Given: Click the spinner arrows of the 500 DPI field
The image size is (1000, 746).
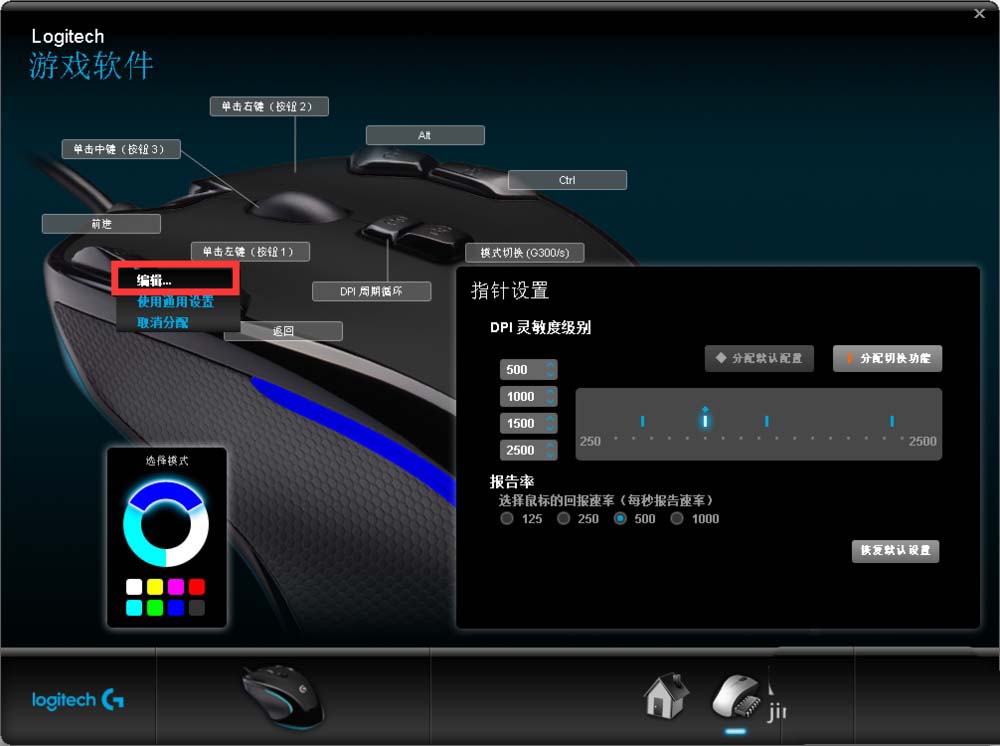Looking at the screenshot, I should click(x=550, y=370).
